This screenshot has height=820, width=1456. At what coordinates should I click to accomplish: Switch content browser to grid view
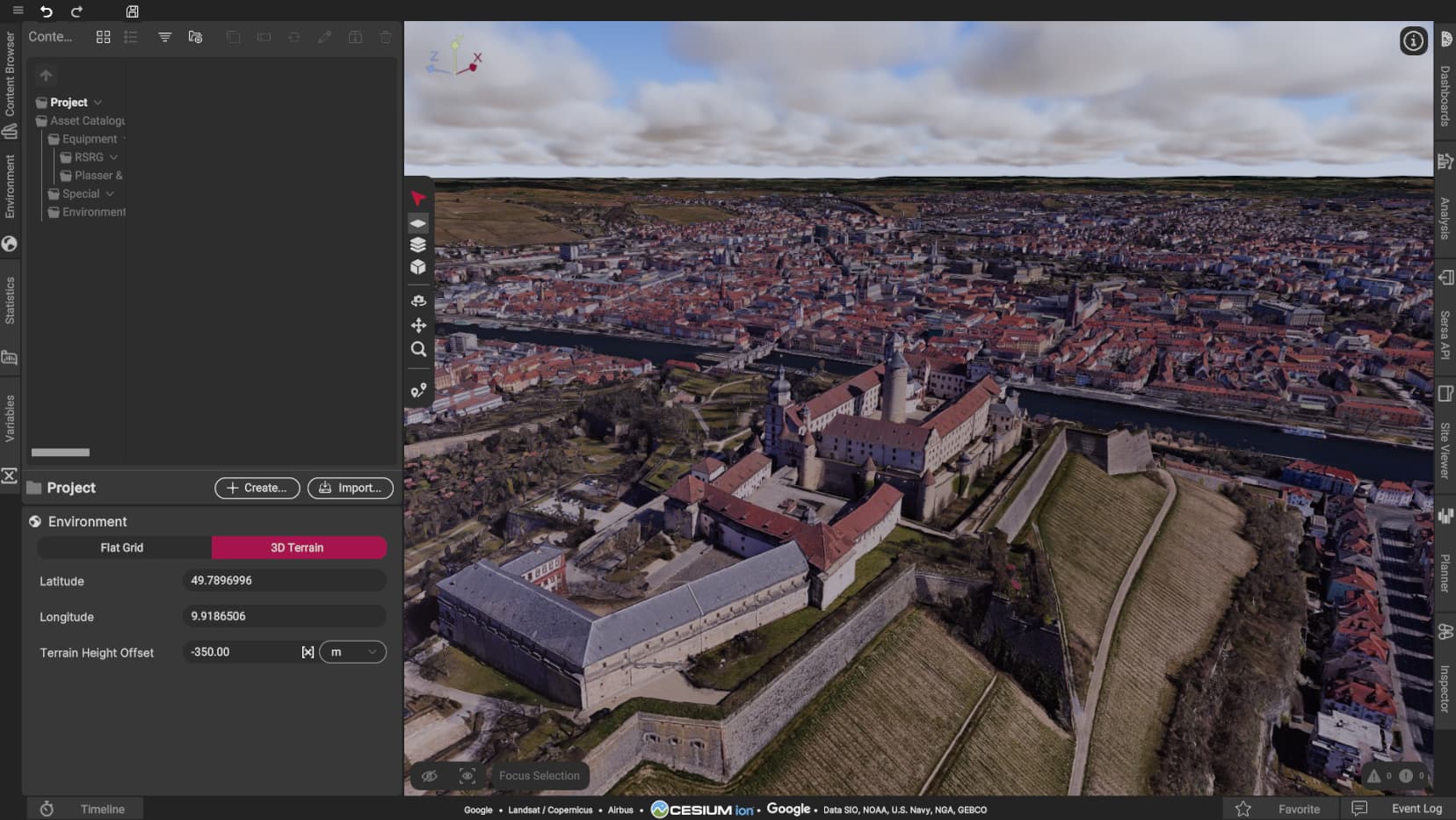tap(103, 37)
